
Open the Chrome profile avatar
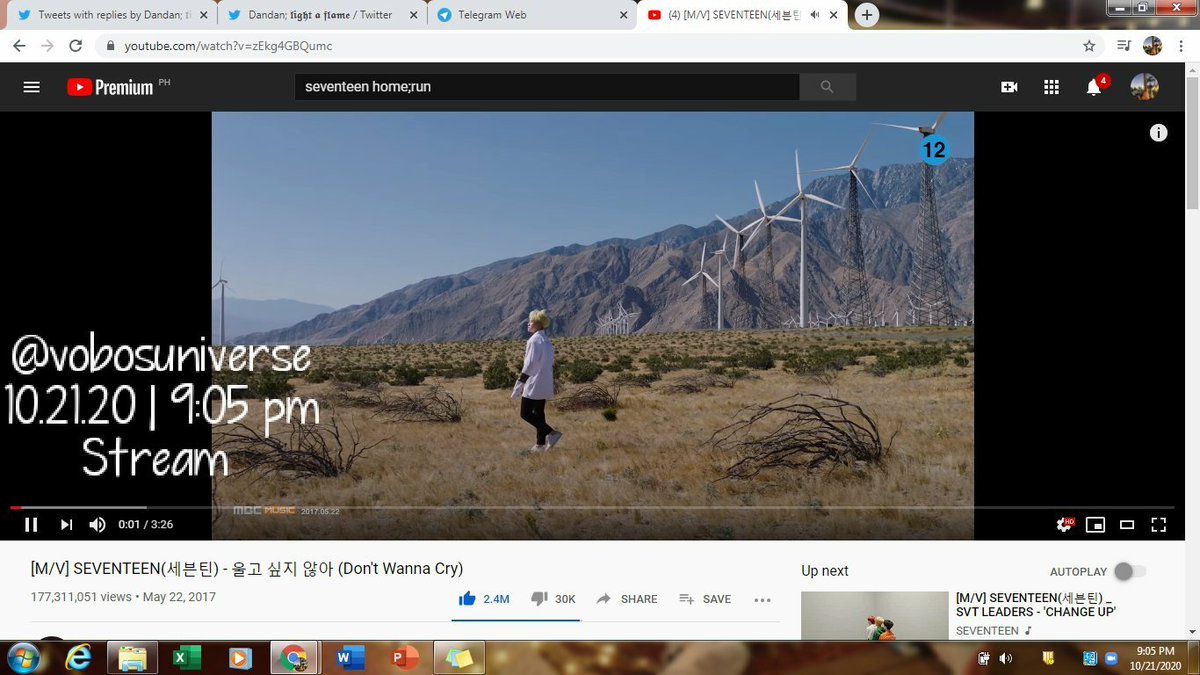pyautogui.click(x=1152, y=45)
